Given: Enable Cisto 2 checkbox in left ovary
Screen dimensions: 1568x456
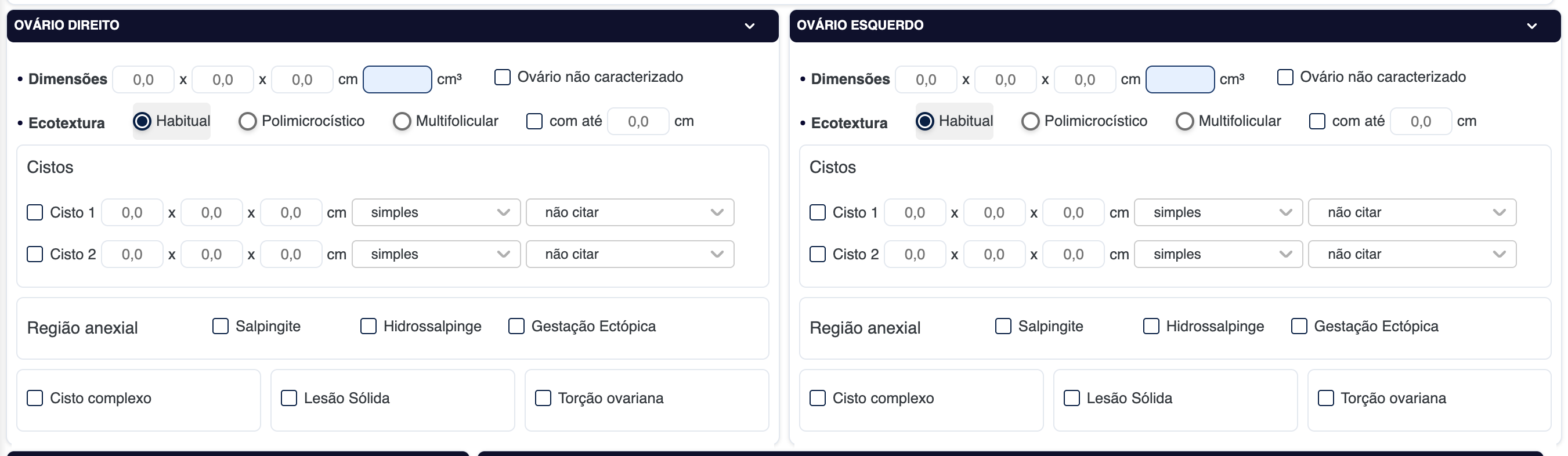Looking at the screenshot, I should pos(818,254).
